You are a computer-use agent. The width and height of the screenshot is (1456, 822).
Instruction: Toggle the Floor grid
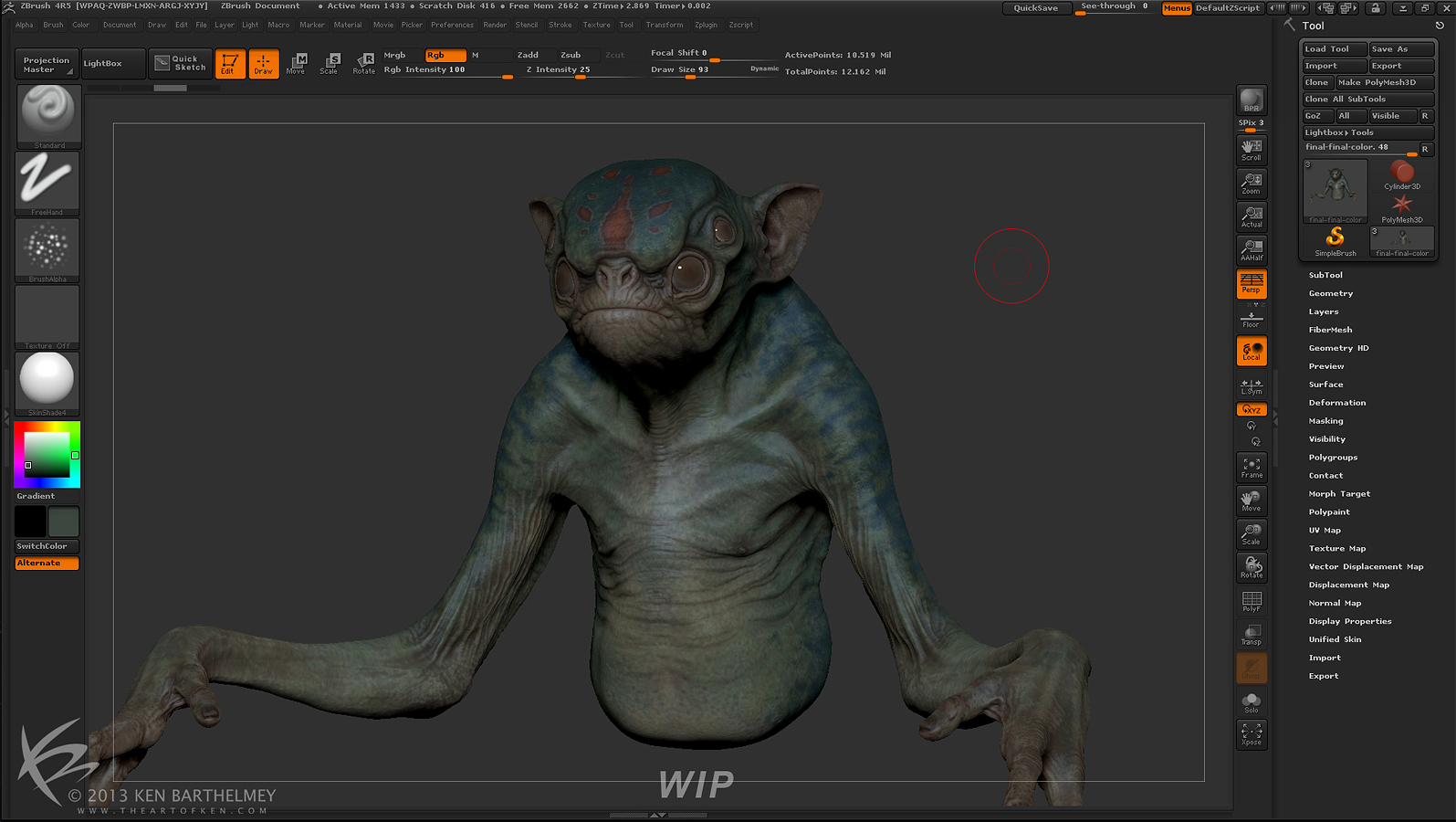coord(1252,319)
